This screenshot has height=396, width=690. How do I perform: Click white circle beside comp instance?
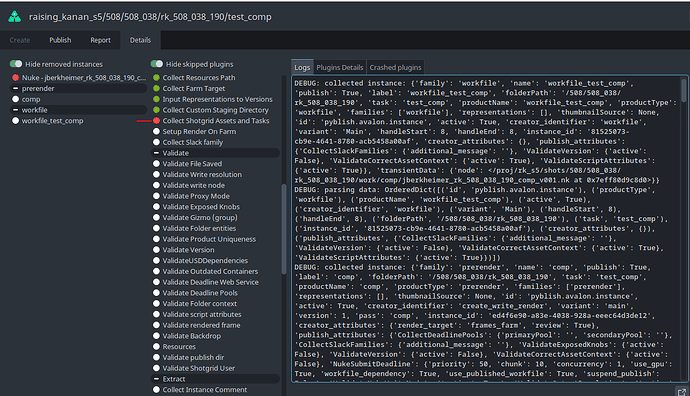[x=15, y=99]
